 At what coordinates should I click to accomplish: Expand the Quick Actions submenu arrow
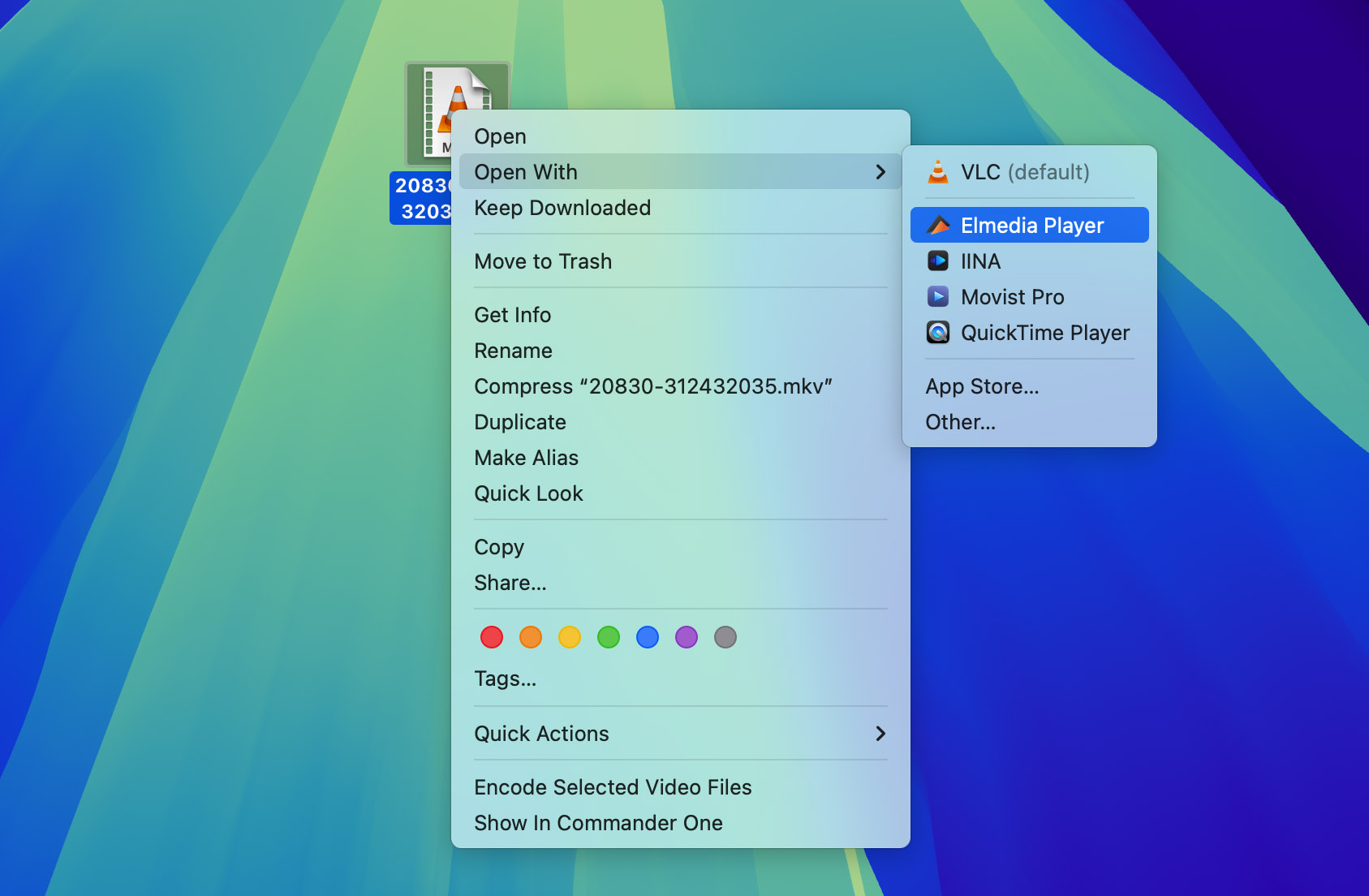[880, 734]
